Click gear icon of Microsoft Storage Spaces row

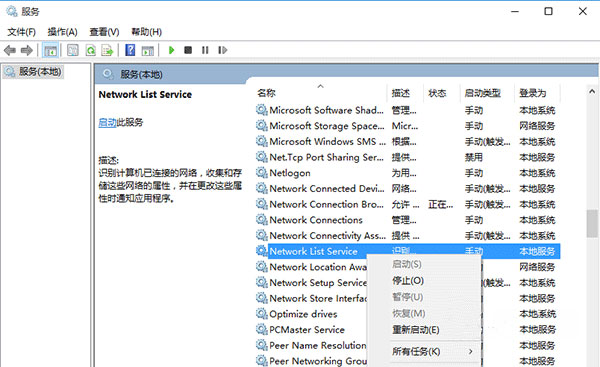(262, 126)
